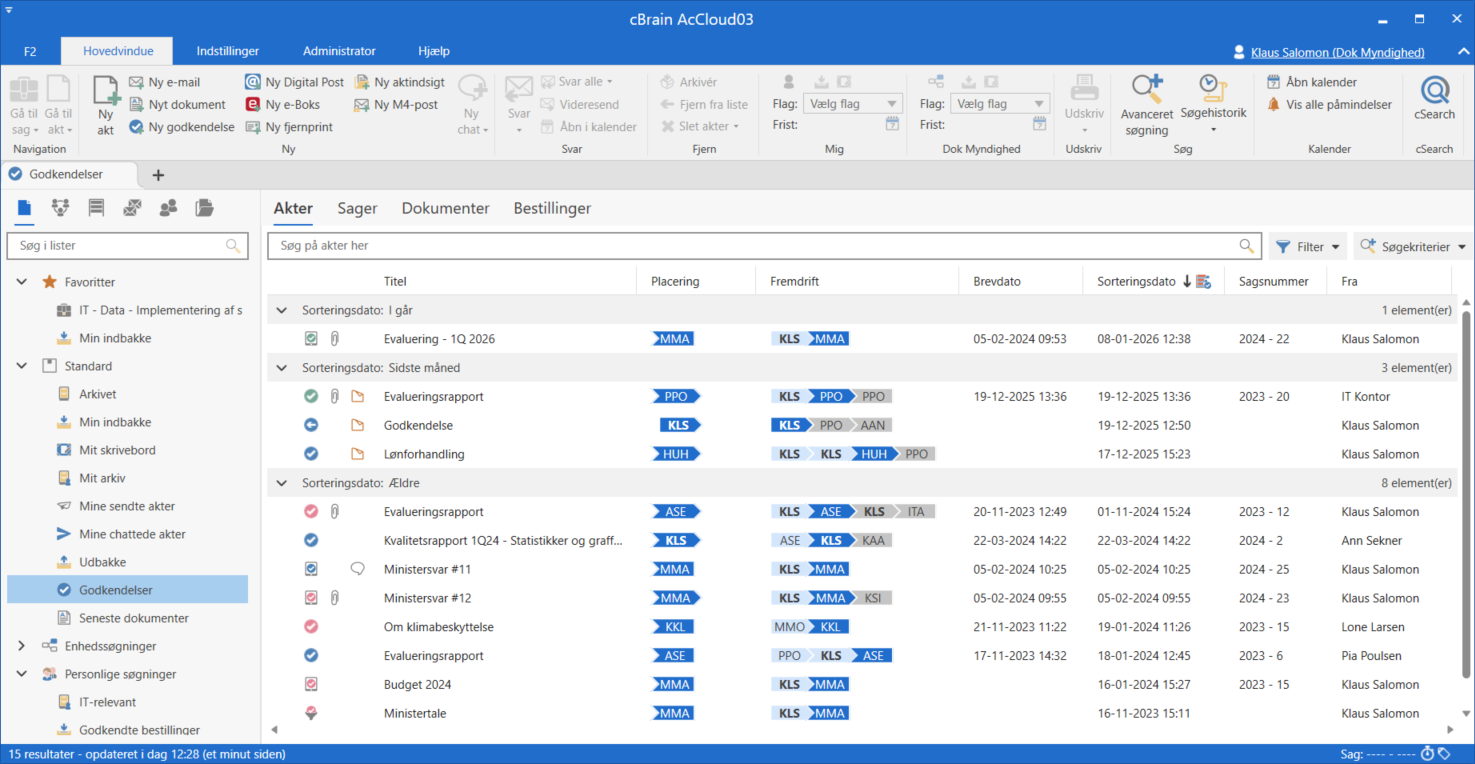Click the column settings icon beside Sorteringsdato

[1203, 282]
